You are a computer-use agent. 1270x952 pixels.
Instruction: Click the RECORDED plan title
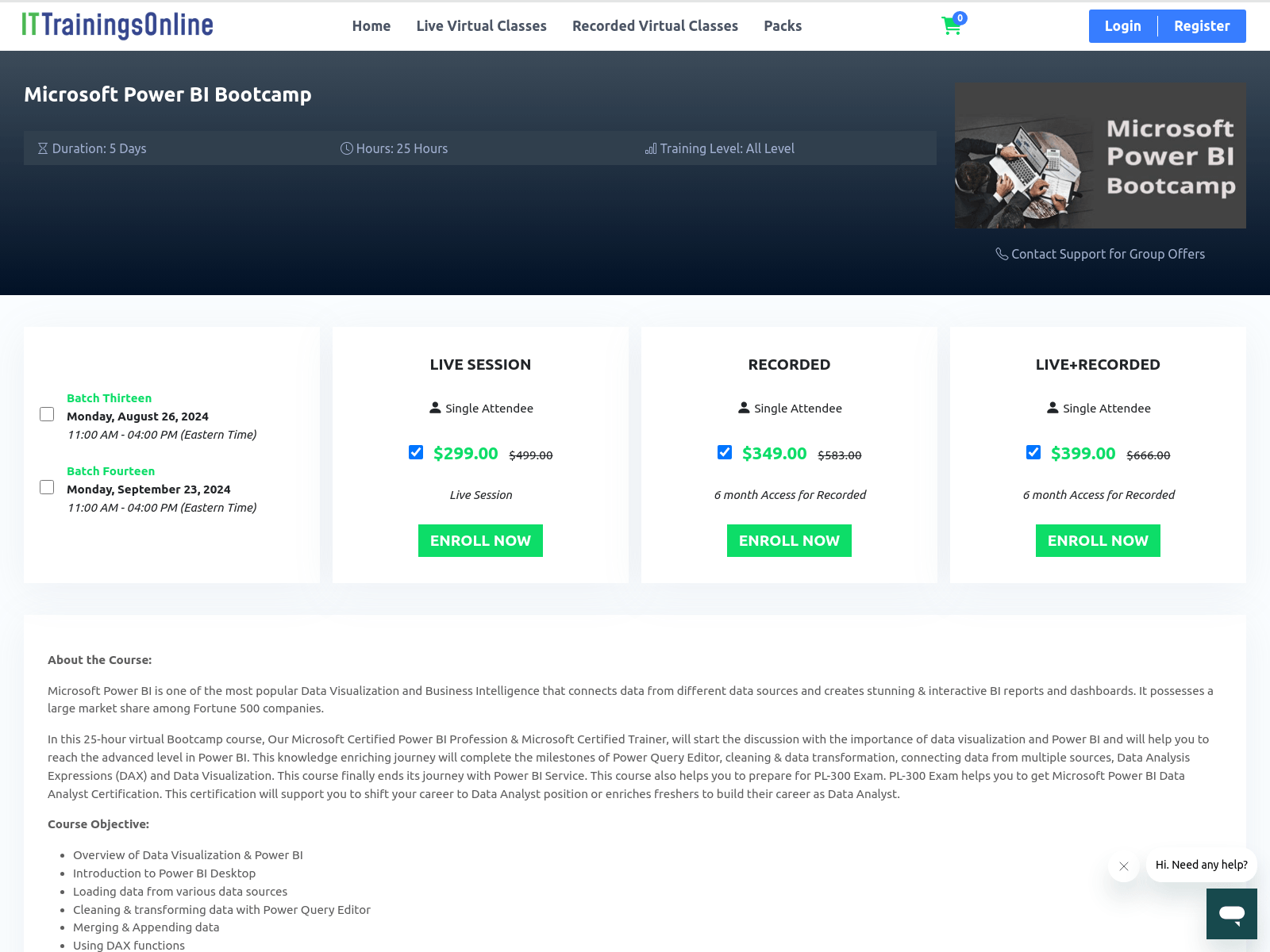click(x=789, y=365)
